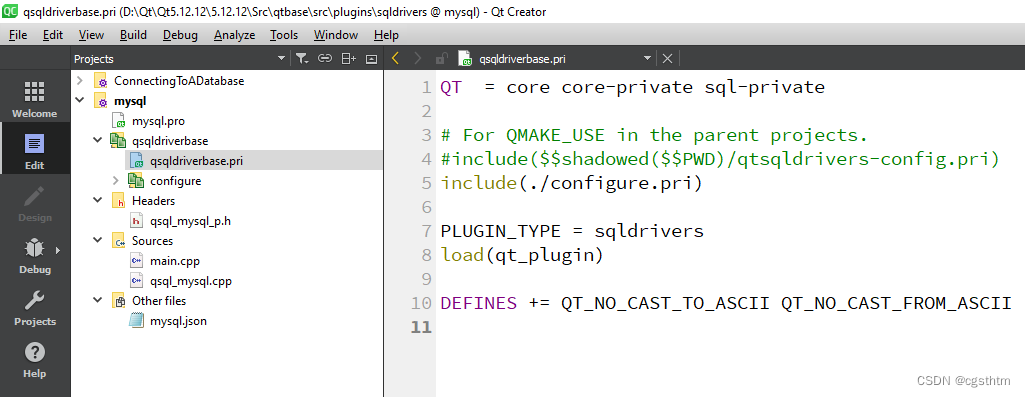Open main.cpp source file
The image size is (1025, 397).
(x=175, y=261)
